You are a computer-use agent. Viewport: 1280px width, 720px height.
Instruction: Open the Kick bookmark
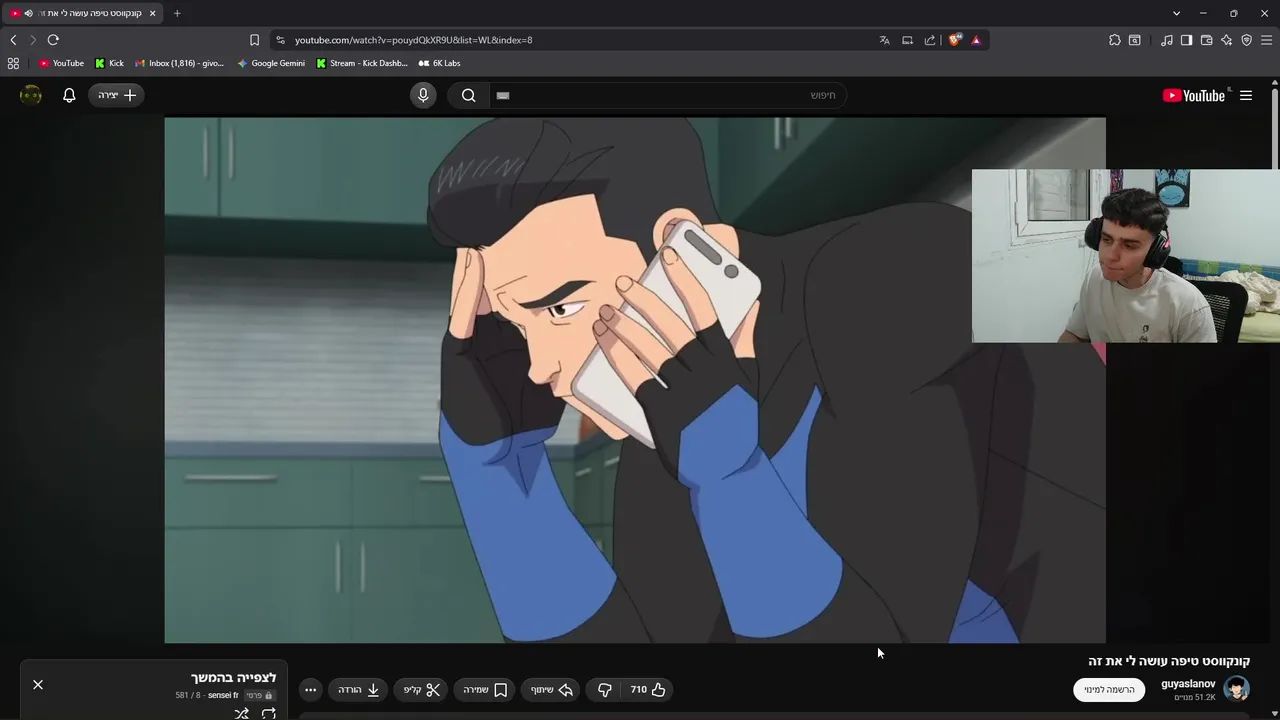109,63
